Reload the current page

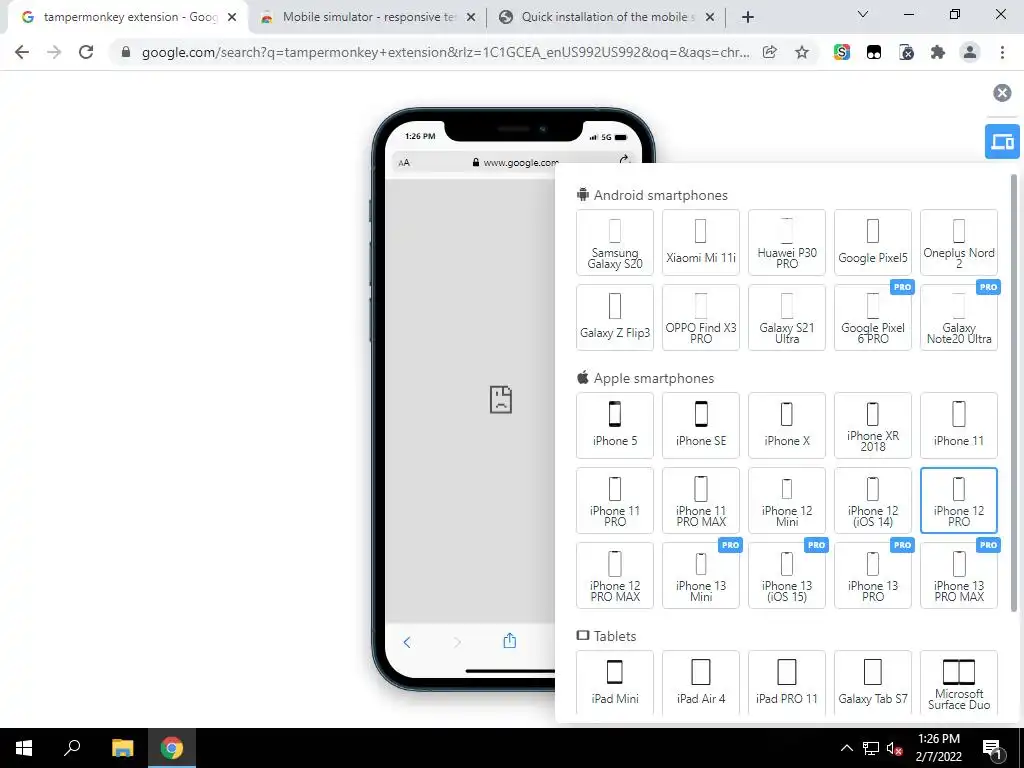[x=86, y=52]
